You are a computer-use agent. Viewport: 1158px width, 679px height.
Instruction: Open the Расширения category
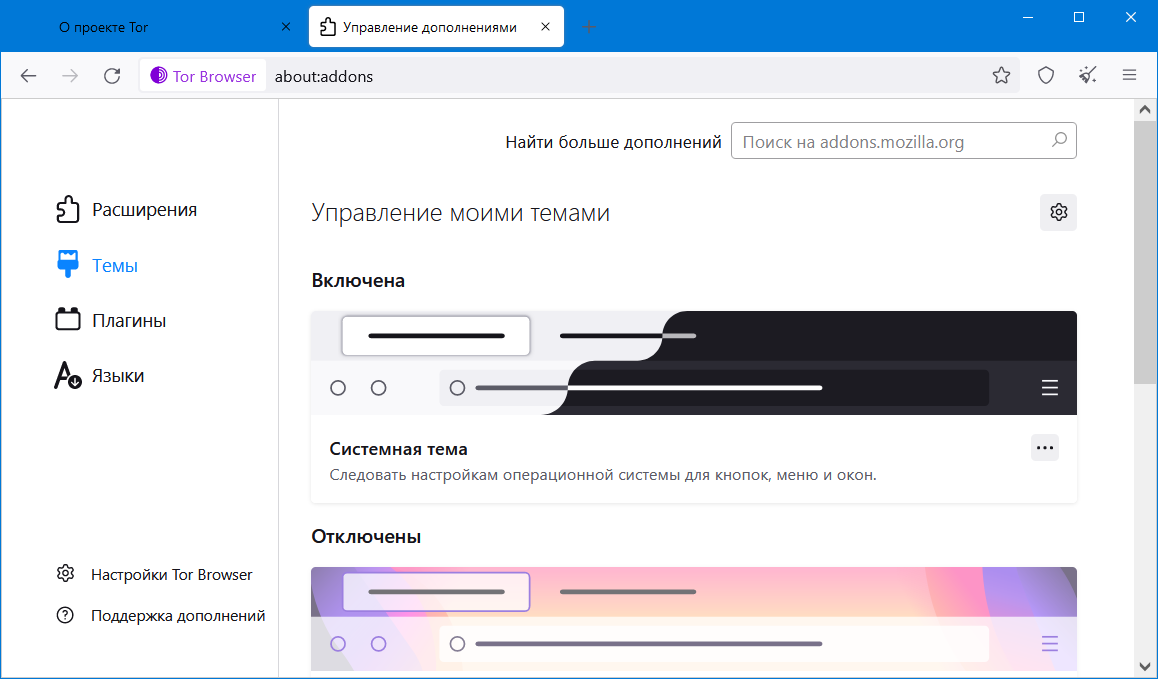(127, 209)
